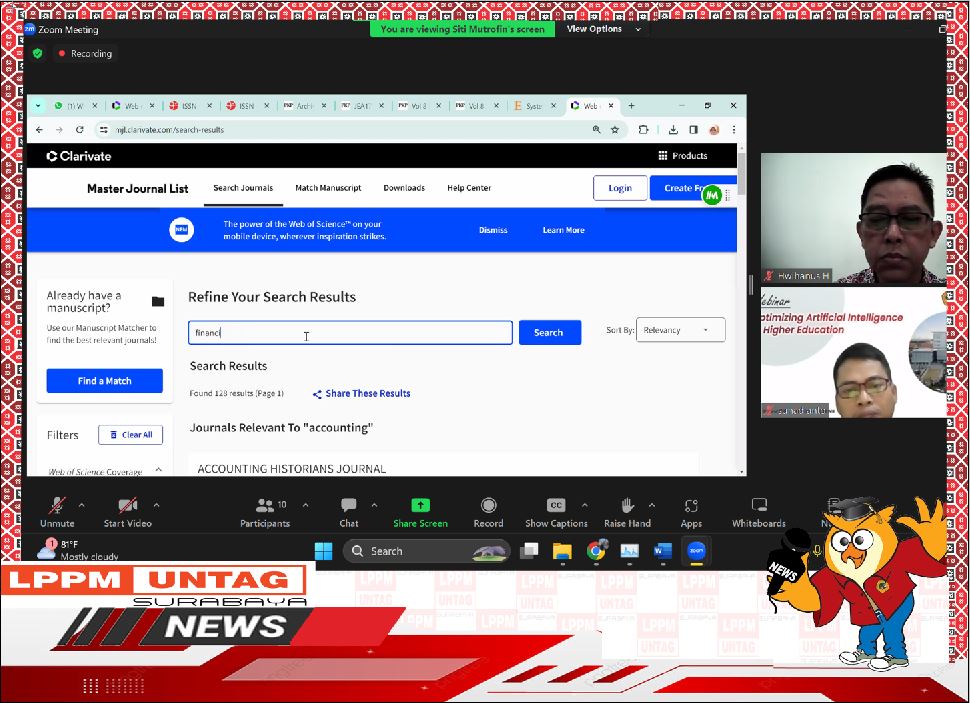The image size is (970, 703).
Task: Click the Record icon in Zoom
Action: click(489, 506)
